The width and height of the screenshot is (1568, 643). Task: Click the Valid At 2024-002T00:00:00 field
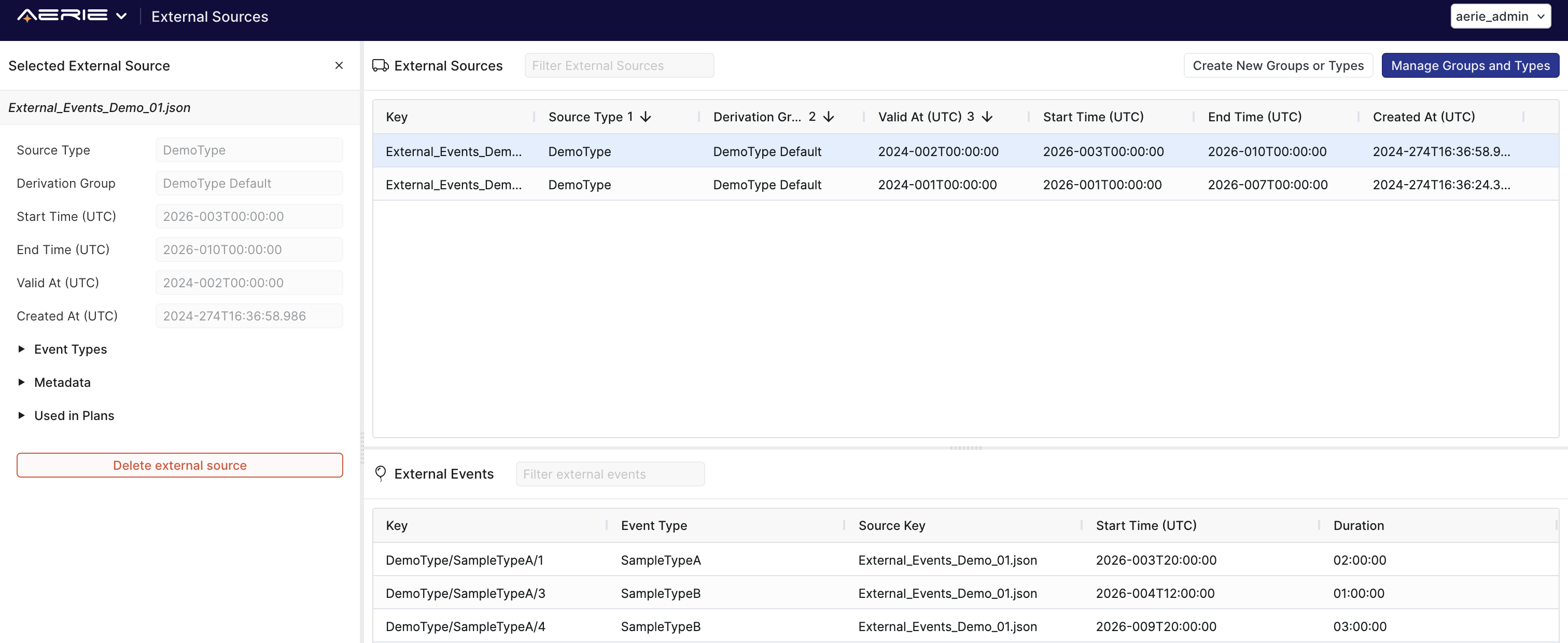(x=249, y=283)
